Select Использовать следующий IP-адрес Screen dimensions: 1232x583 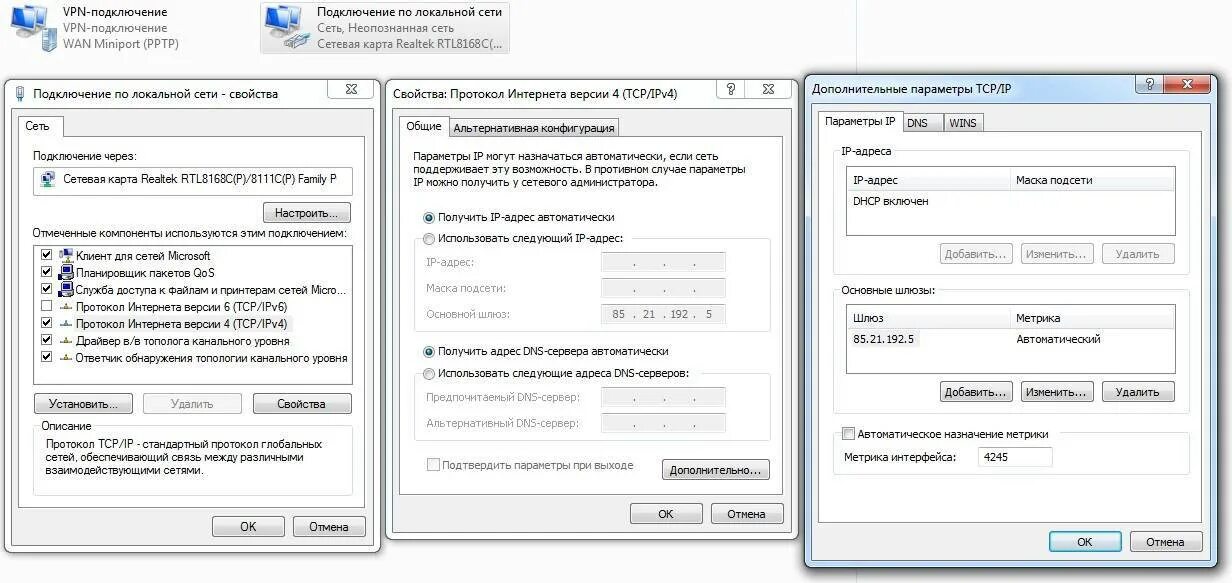[429, 239]
